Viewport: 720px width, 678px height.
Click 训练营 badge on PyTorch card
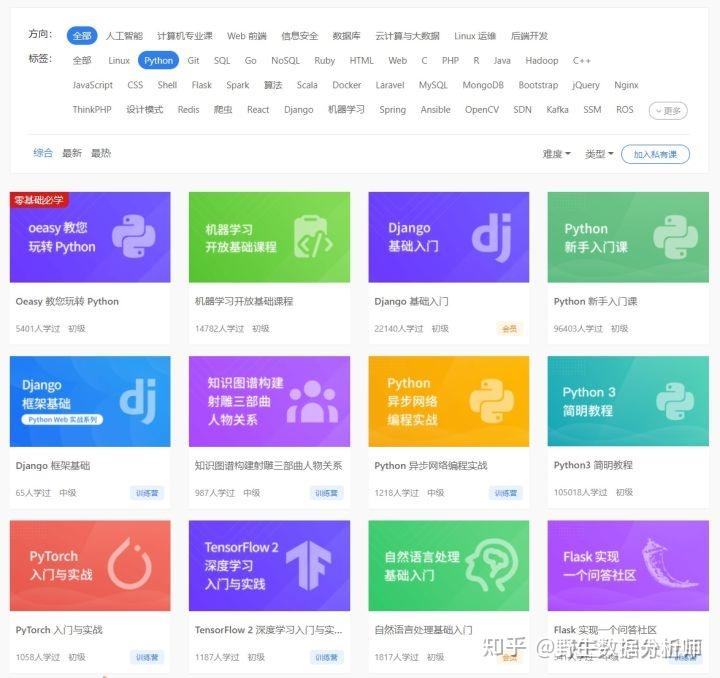(147, 657)
